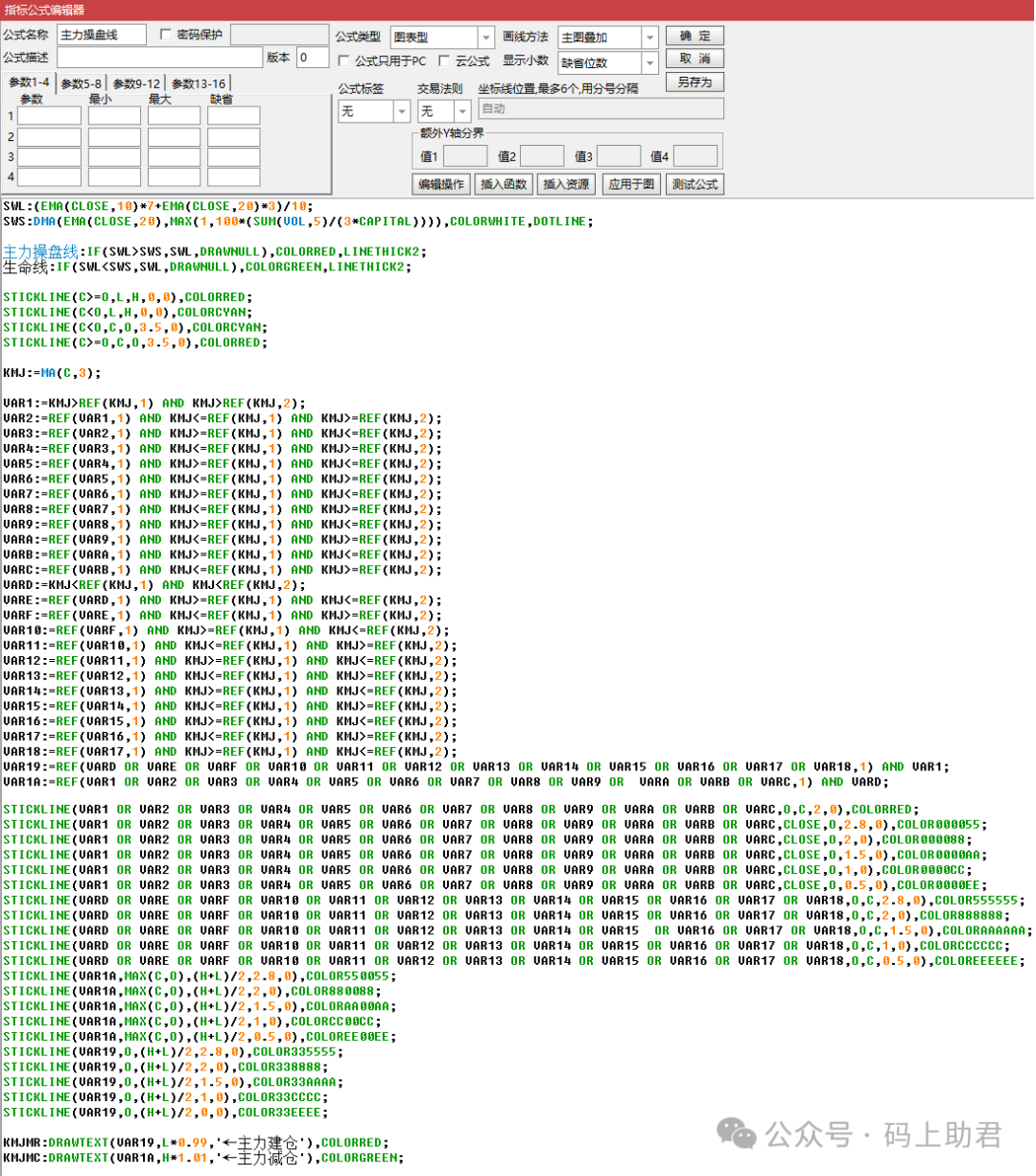Toggle the 云公式 checkbox
1036x1176 pixels.
(444, 60)
